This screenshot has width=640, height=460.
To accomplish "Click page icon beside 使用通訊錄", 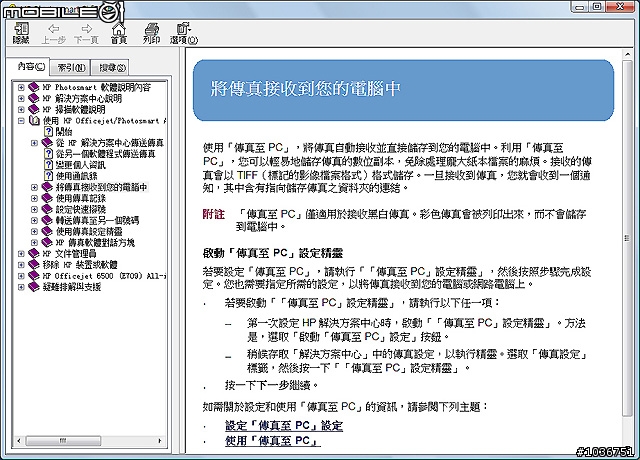I will tap(48, 176).
